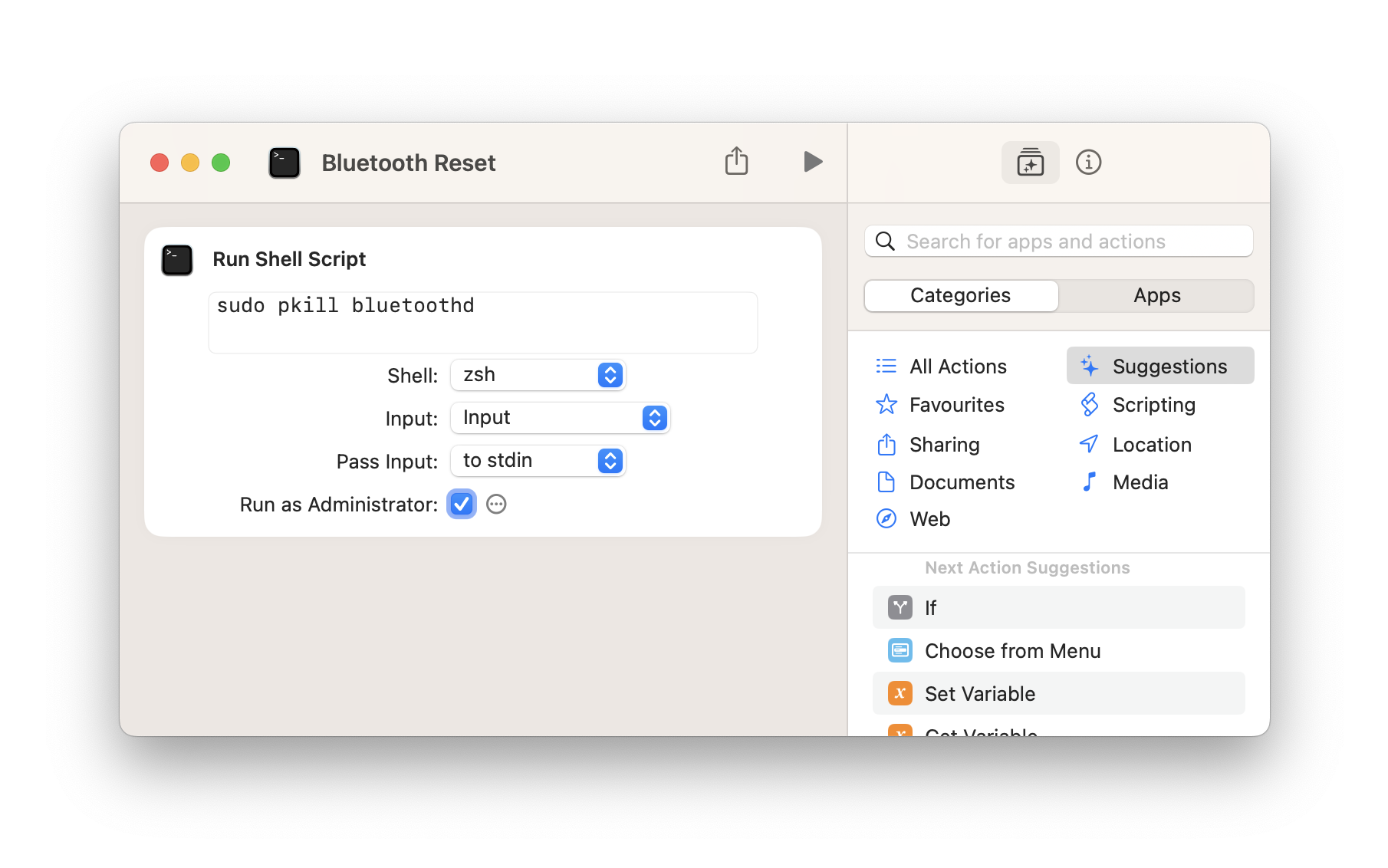Add the If action from suggestions

point(1059,608)
